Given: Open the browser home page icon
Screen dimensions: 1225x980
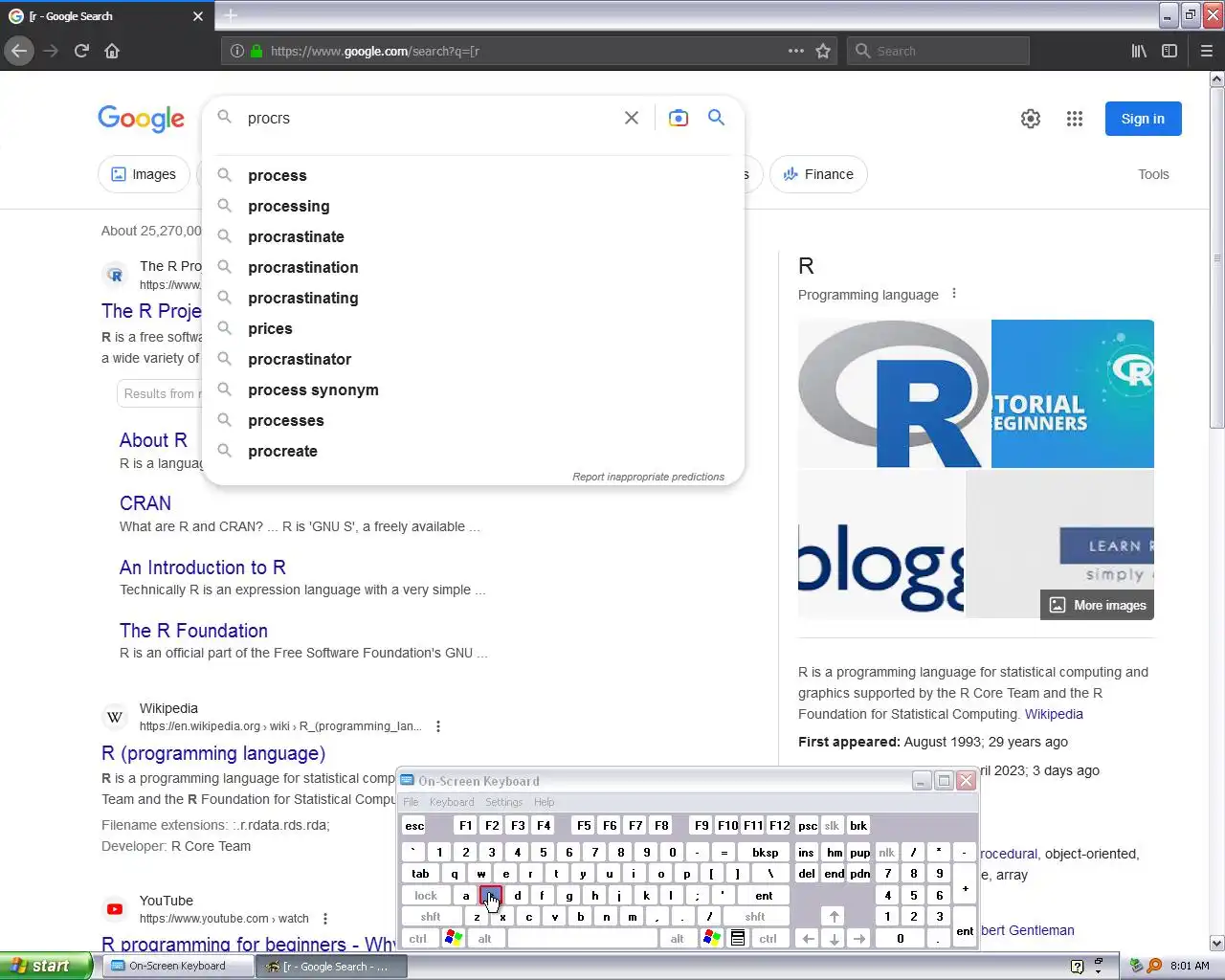Looking at the screenshot, I should pyautogui.click(x=112, y=51).
